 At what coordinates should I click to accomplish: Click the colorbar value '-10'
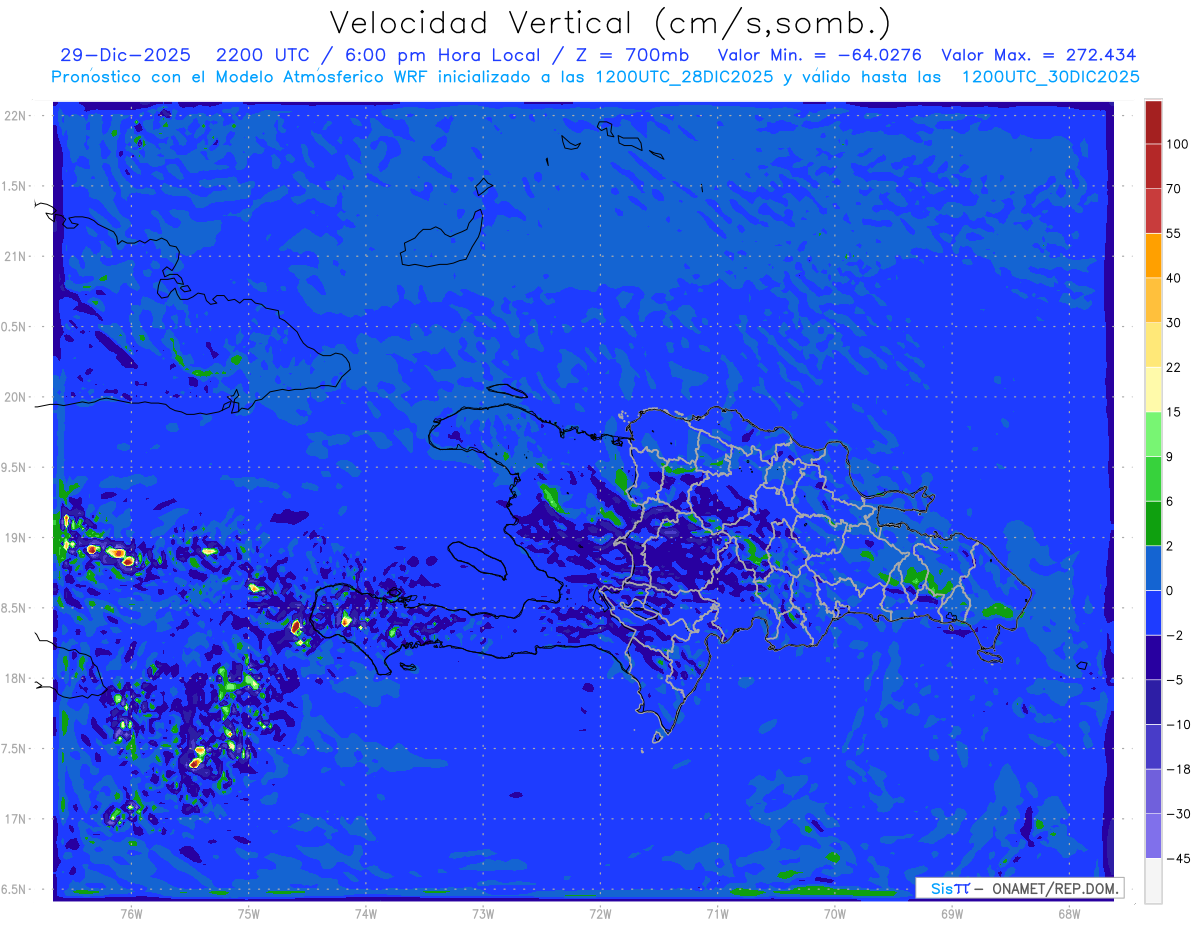tap(1177, 724)
